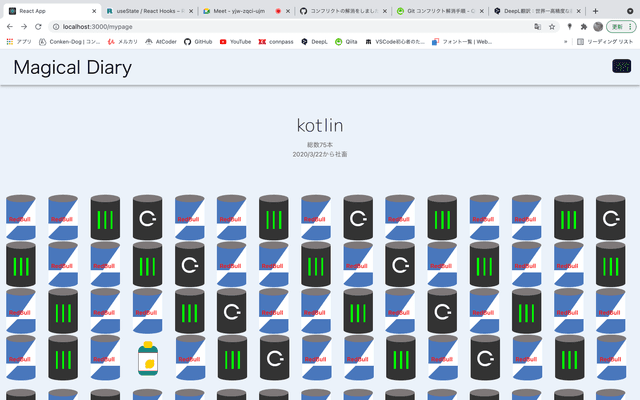Go back to previous page

[x=10, y=27]
